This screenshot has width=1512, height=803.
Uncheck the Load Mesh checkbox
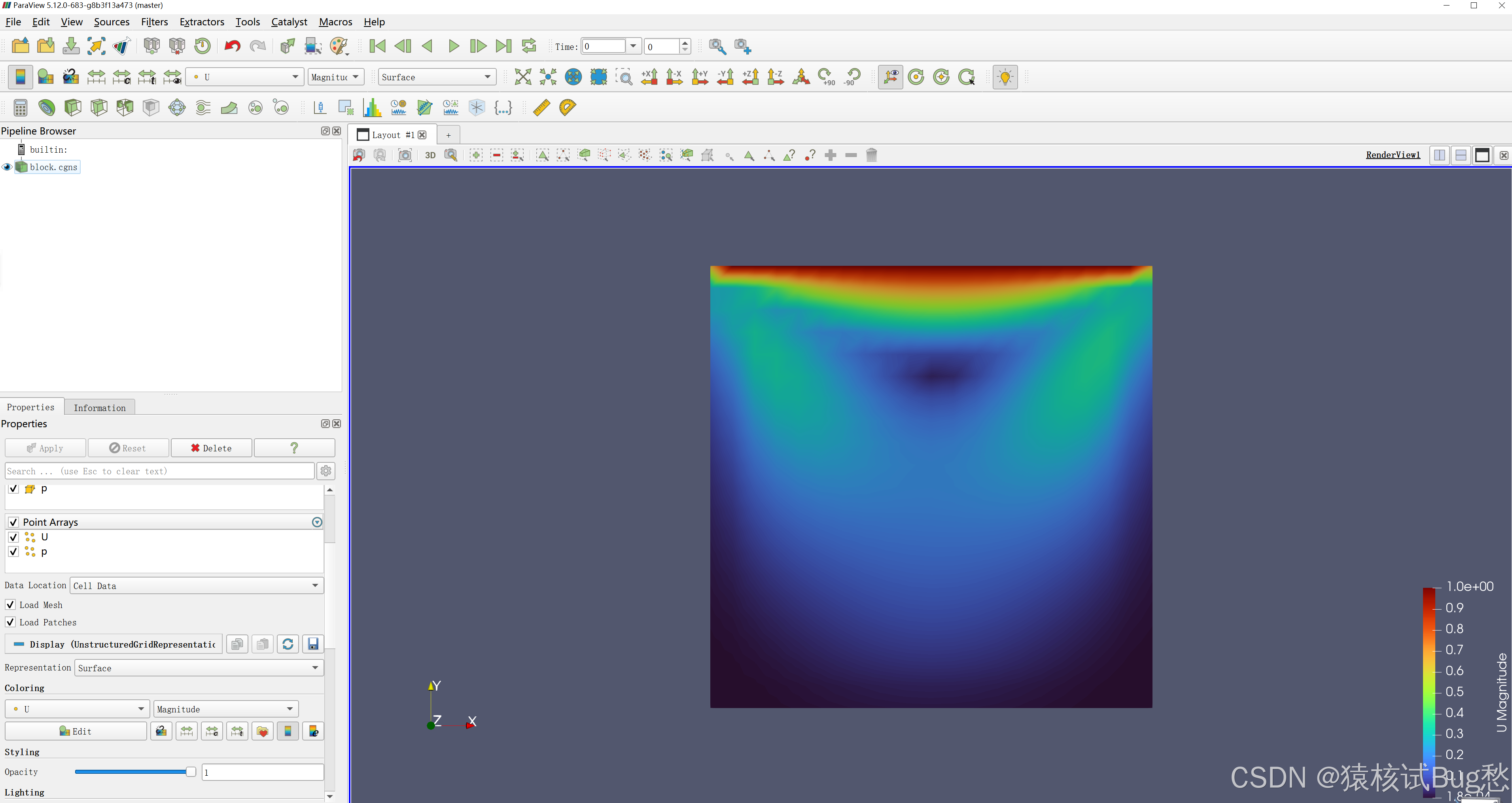pyautogui.click(x=11, y=604)
